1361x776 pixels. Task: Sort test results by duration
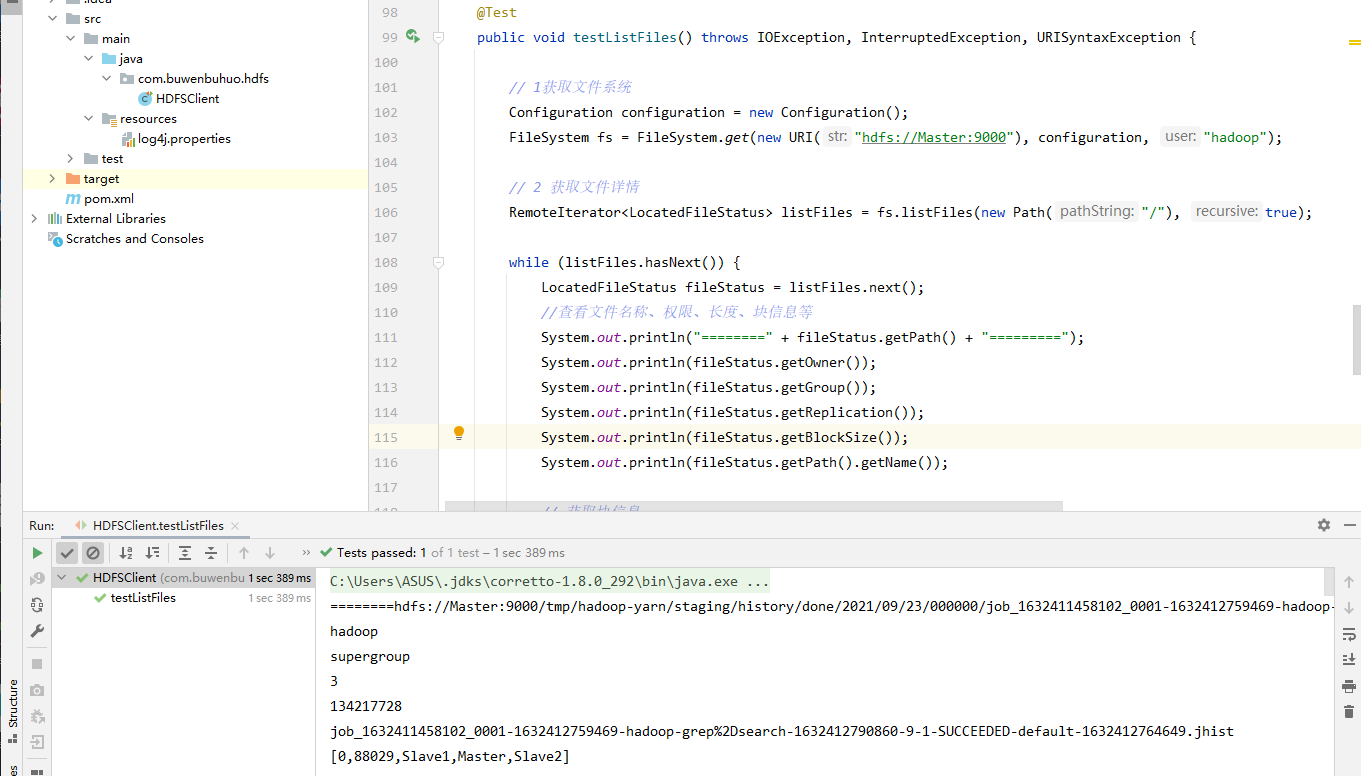tap(152, 552)
